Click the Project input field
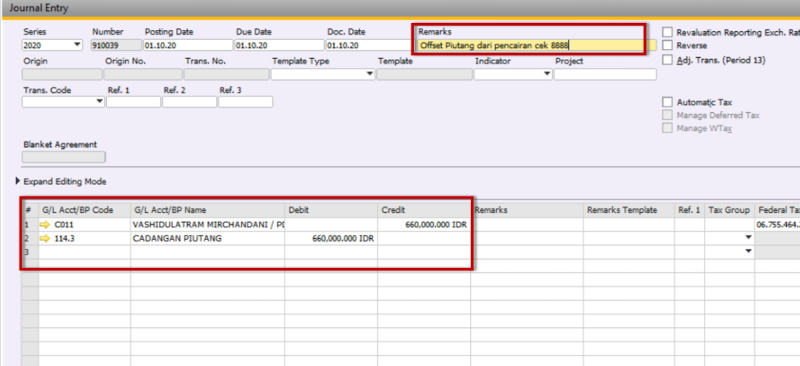This screenshot has height=366, width=800. point(605,75)
